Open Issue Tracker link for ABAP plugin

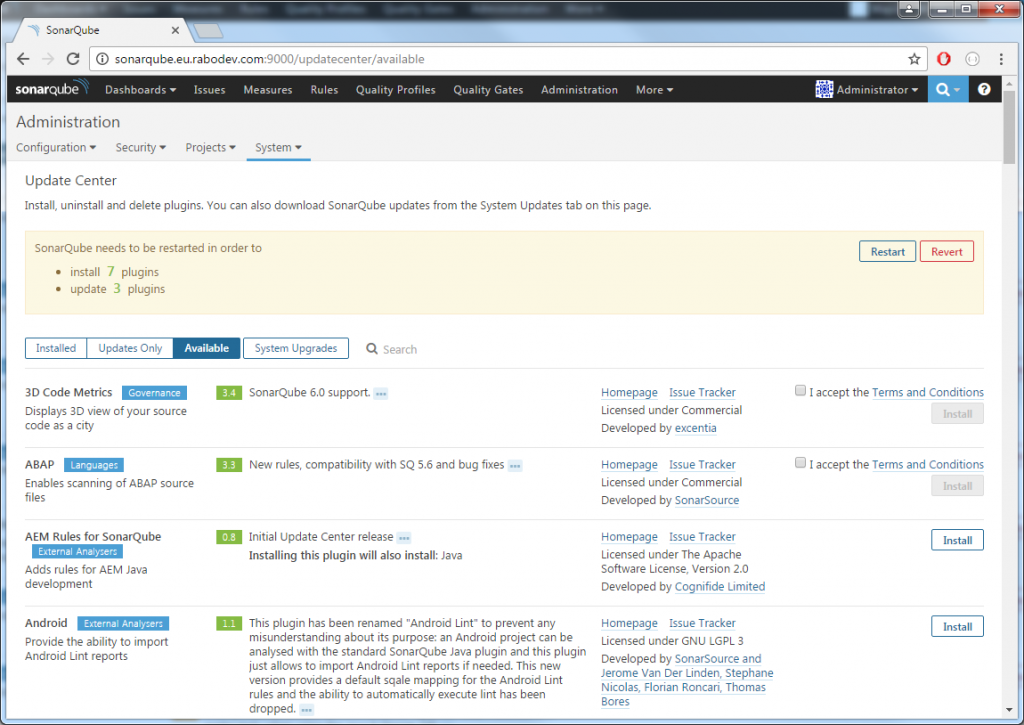click(x=702, y=465)
